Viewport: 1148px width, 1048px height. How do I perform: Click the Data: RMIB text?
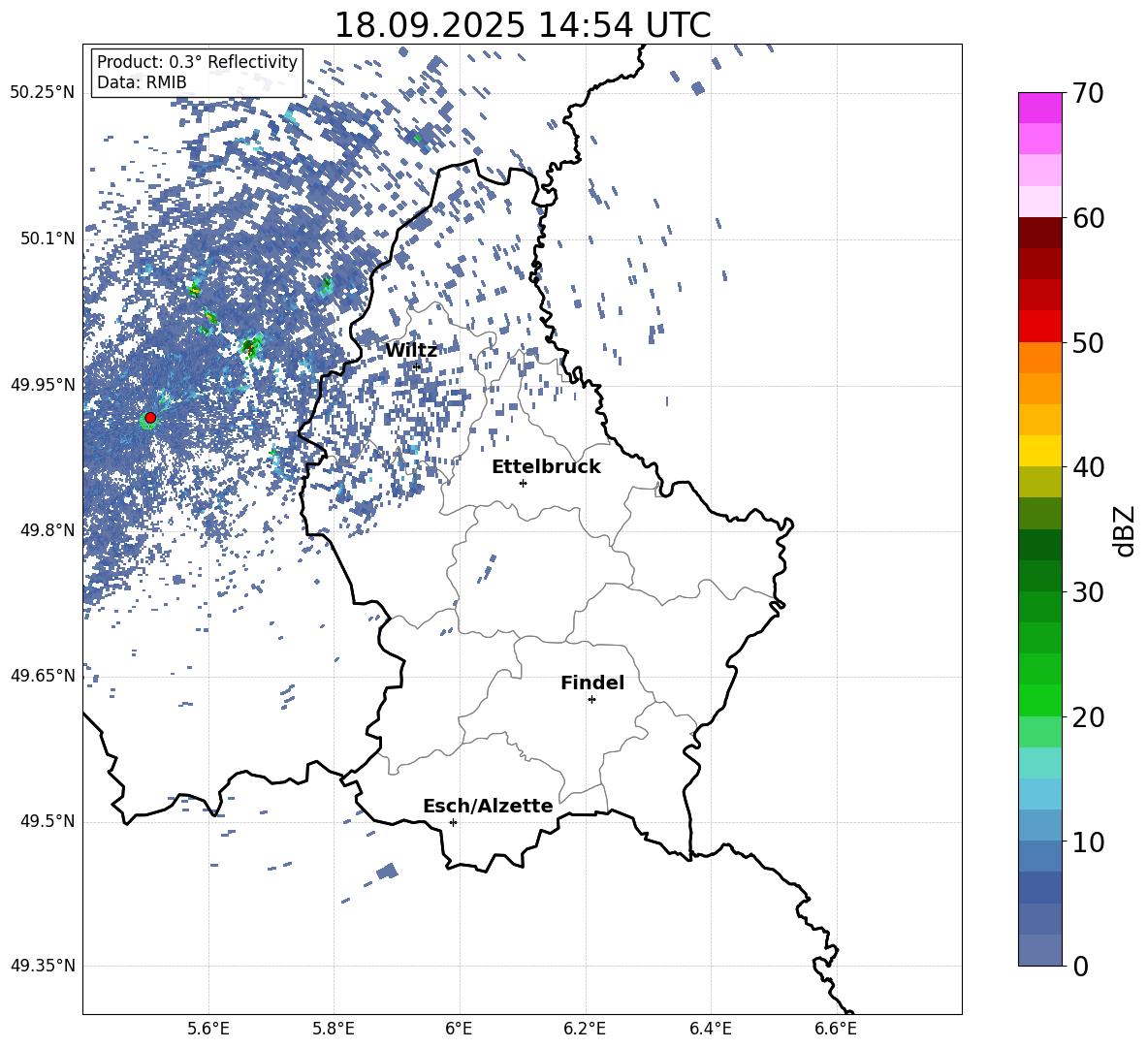point(142,82)
